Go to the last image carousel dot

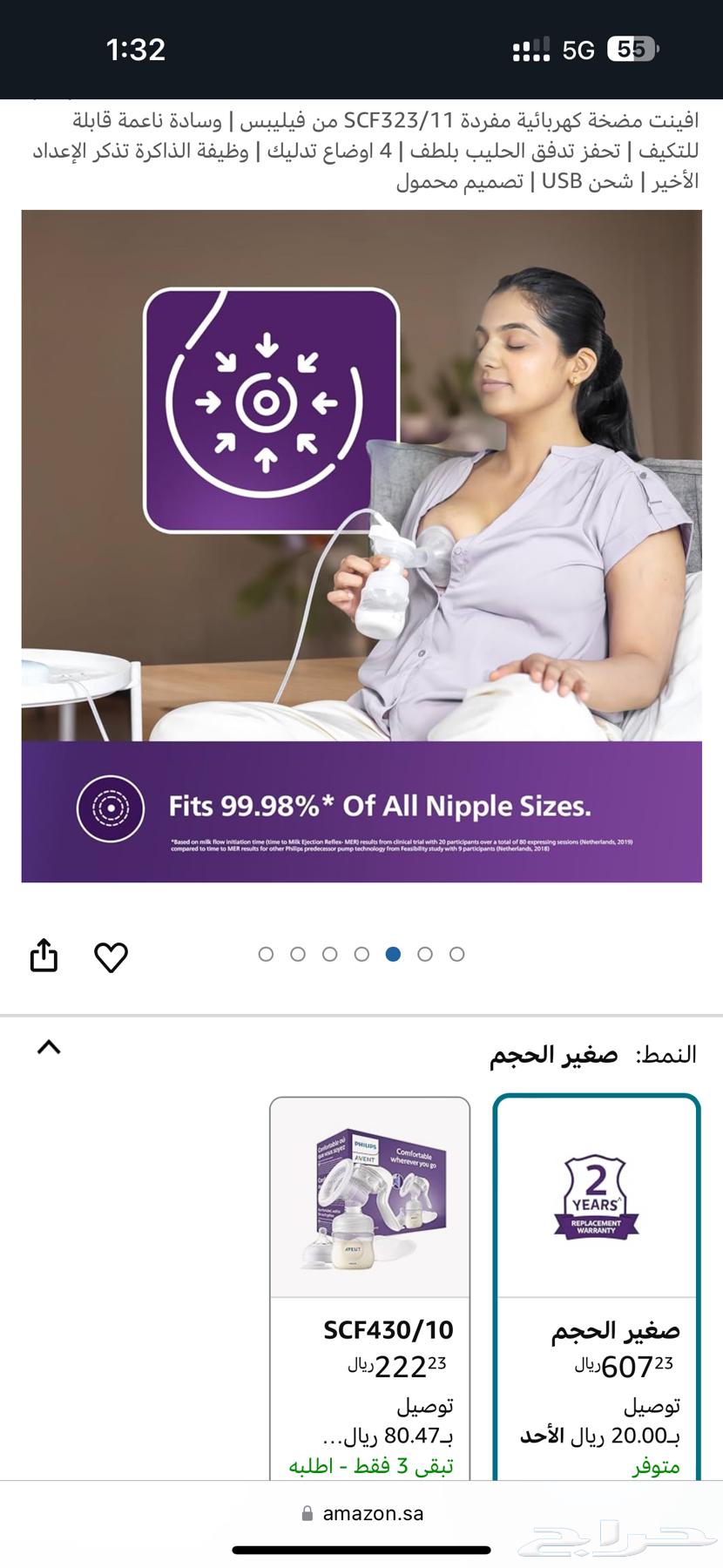pyautogui.click(x=456, y=954)
